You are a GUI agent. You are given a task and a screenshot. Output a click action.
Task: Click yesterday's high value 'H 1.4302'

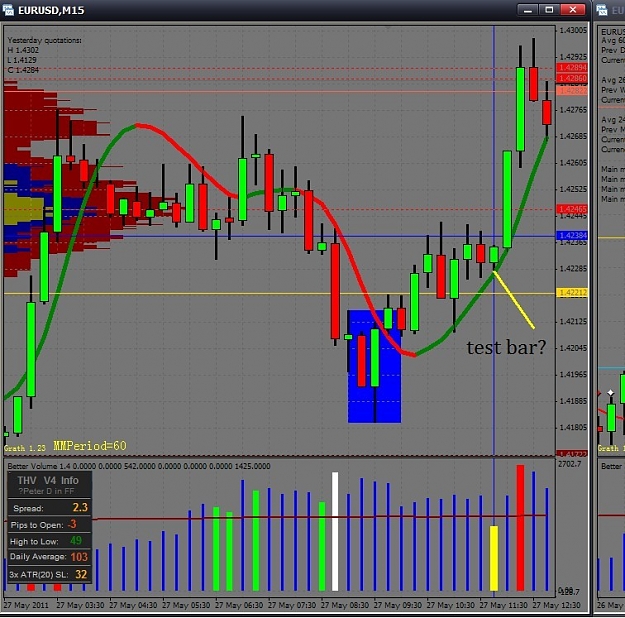coord(23,50)
